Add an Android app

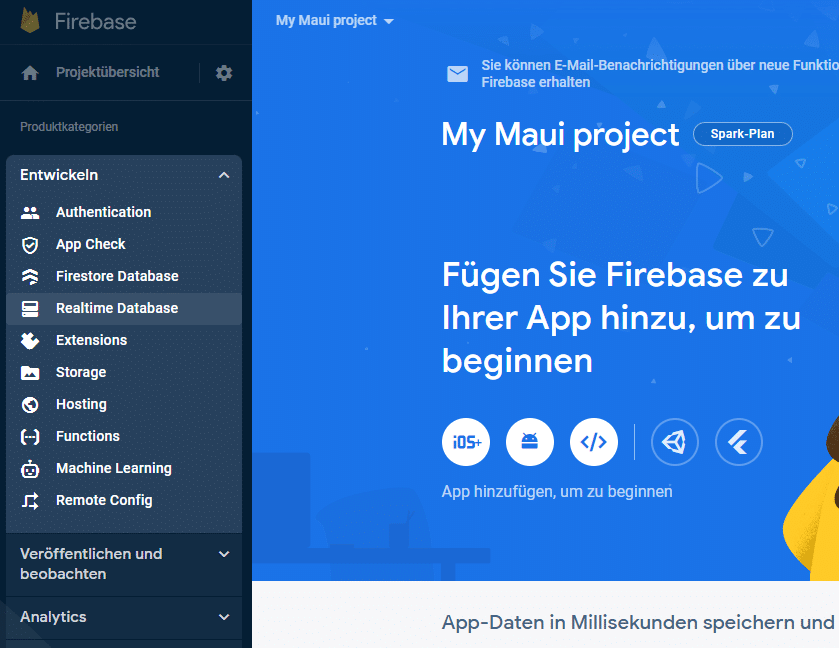[x=530, y=442]
